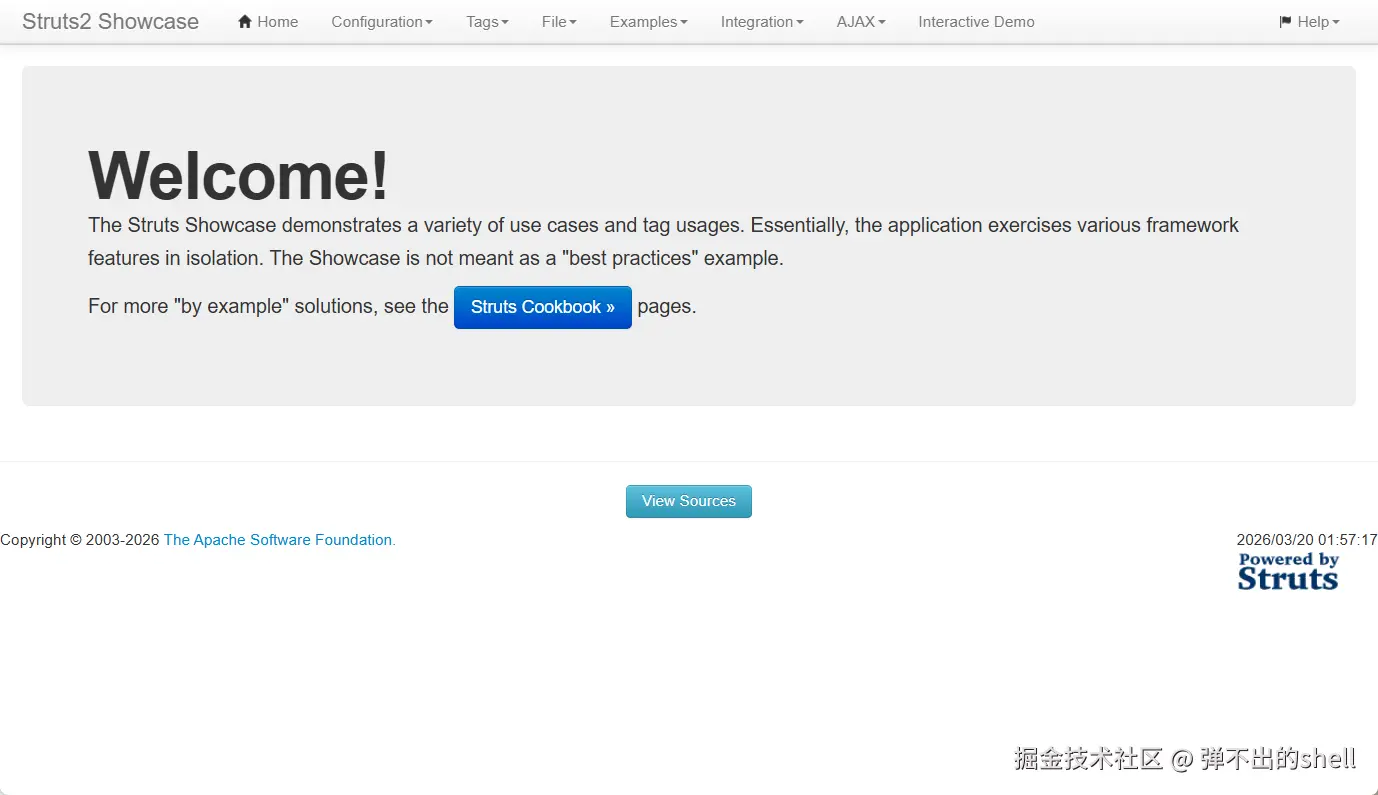Click the View Sources button
1378x795 pixels.
click(x=689, y=501)
